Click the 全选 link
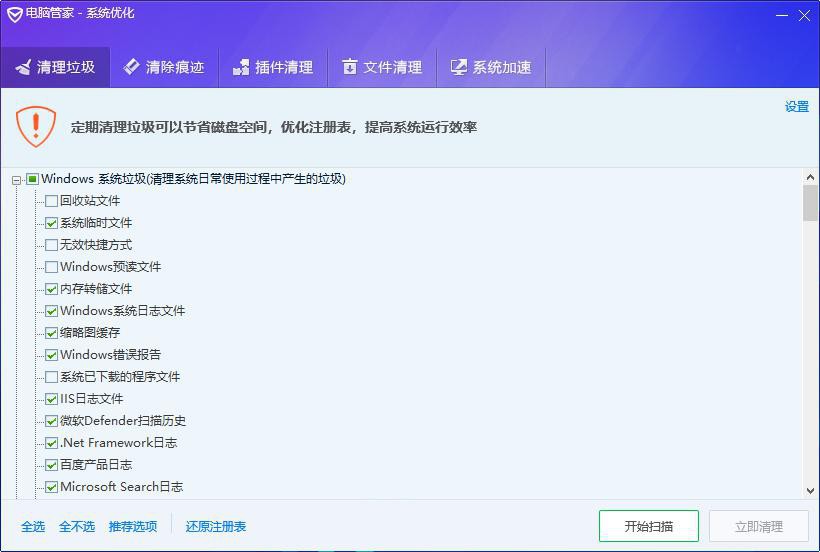This screenshot has height=552, width=820. (33, 526)
